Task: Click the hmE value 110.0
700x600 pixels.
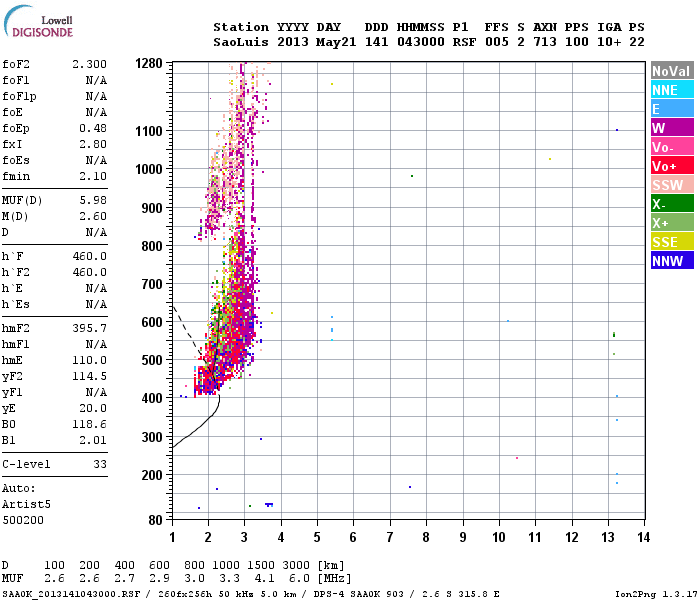Action: pos(90,360)
